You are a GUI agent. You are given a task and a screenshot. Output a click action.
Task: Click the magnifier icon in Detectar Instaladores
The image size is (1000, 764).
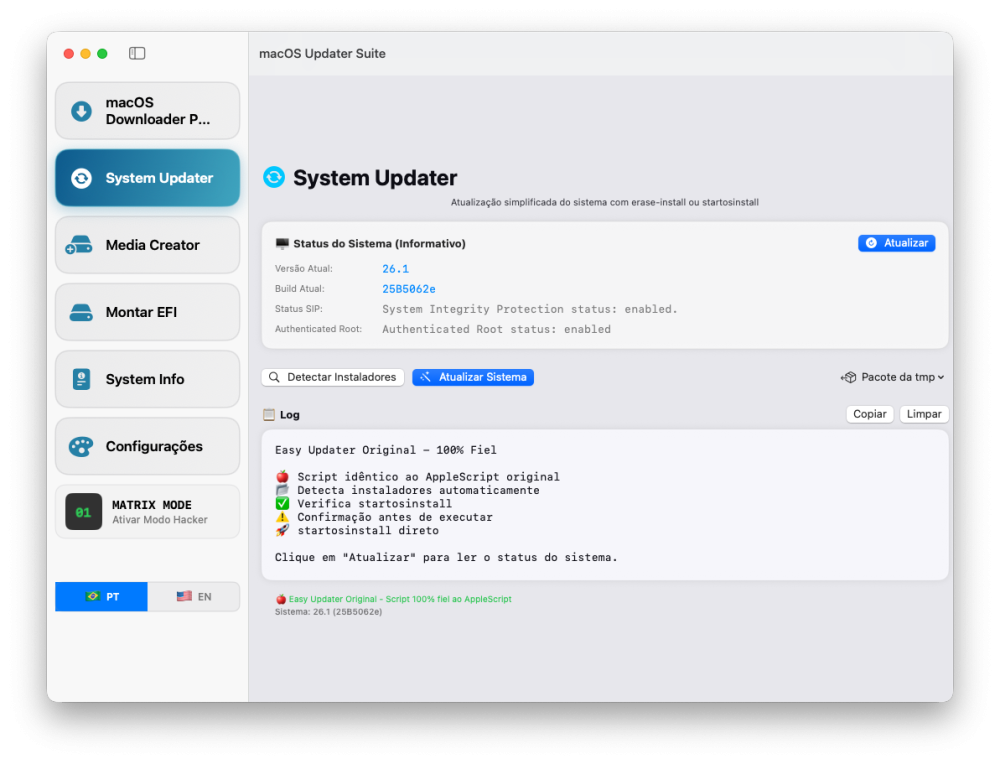click(274, 378)
